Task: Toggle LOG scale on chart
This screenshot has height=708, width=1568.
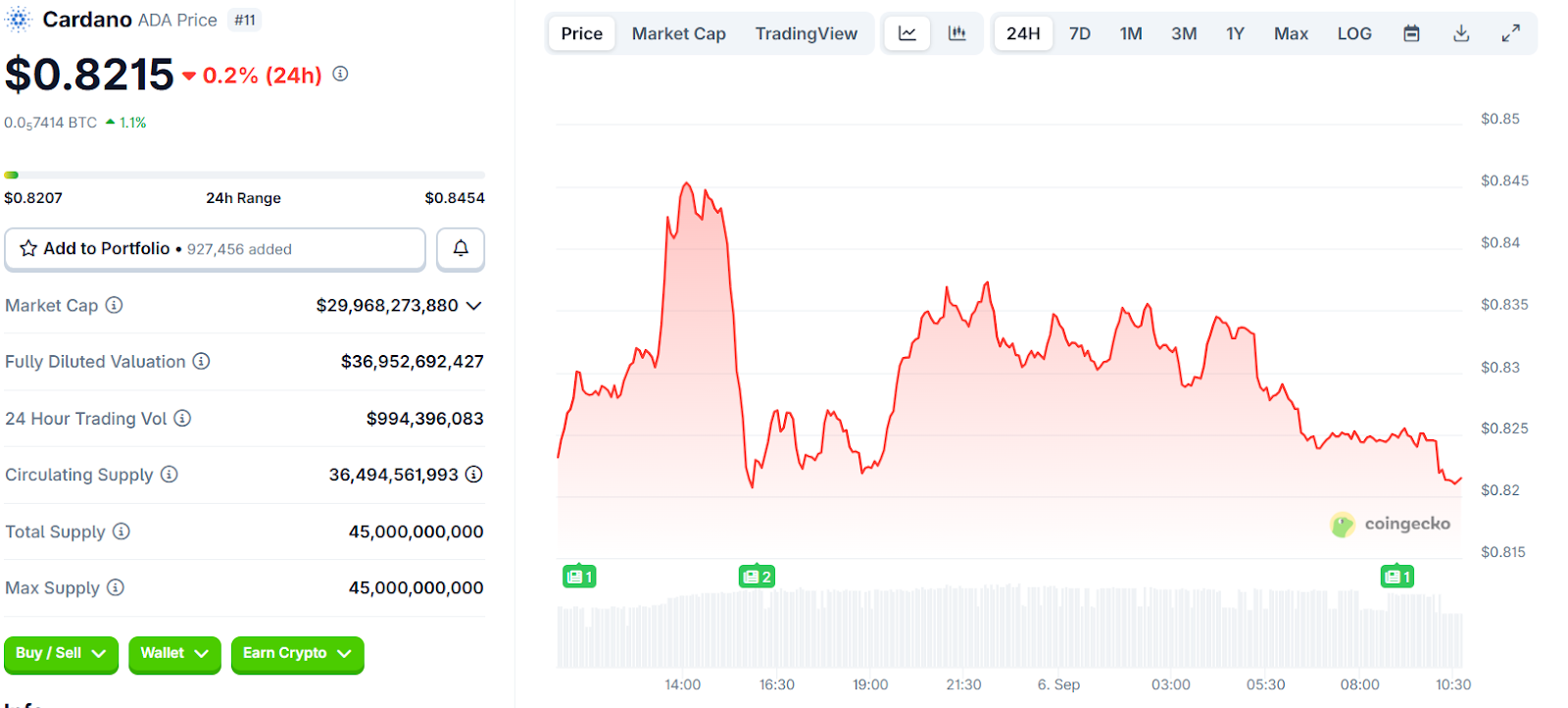Action: [1354, 33]
